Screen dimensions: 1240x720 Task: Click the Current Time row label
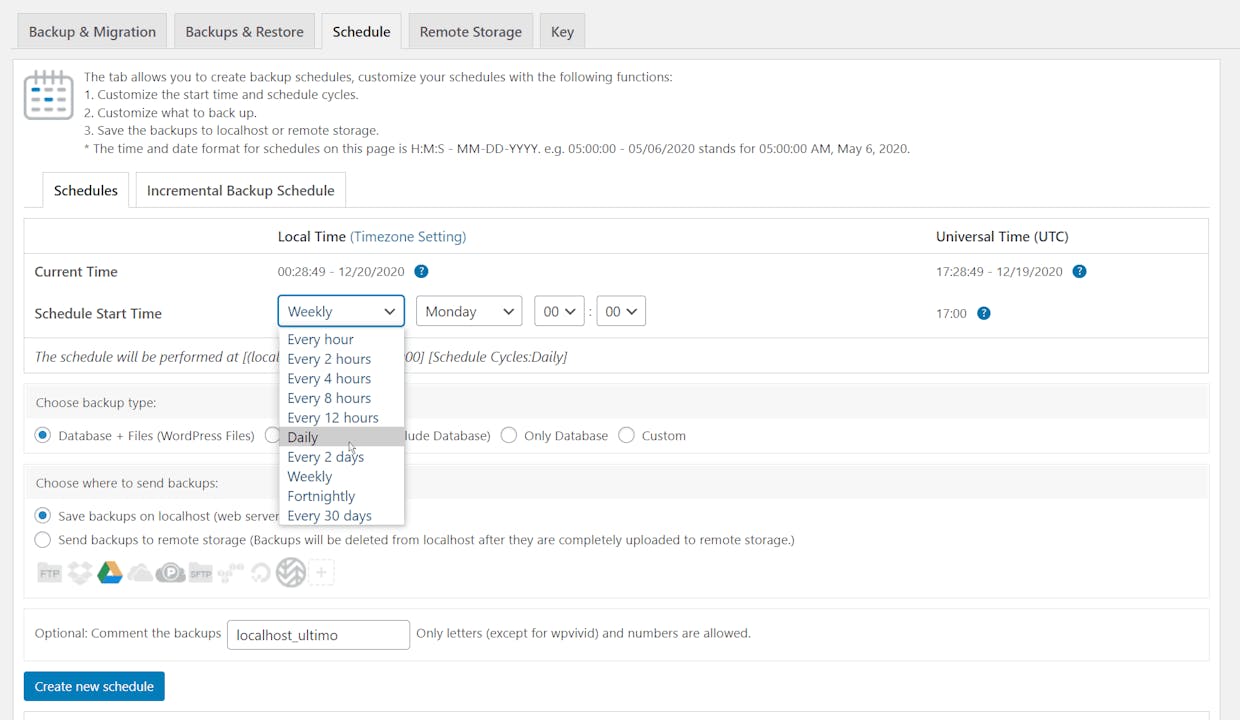tap(76, 272)
